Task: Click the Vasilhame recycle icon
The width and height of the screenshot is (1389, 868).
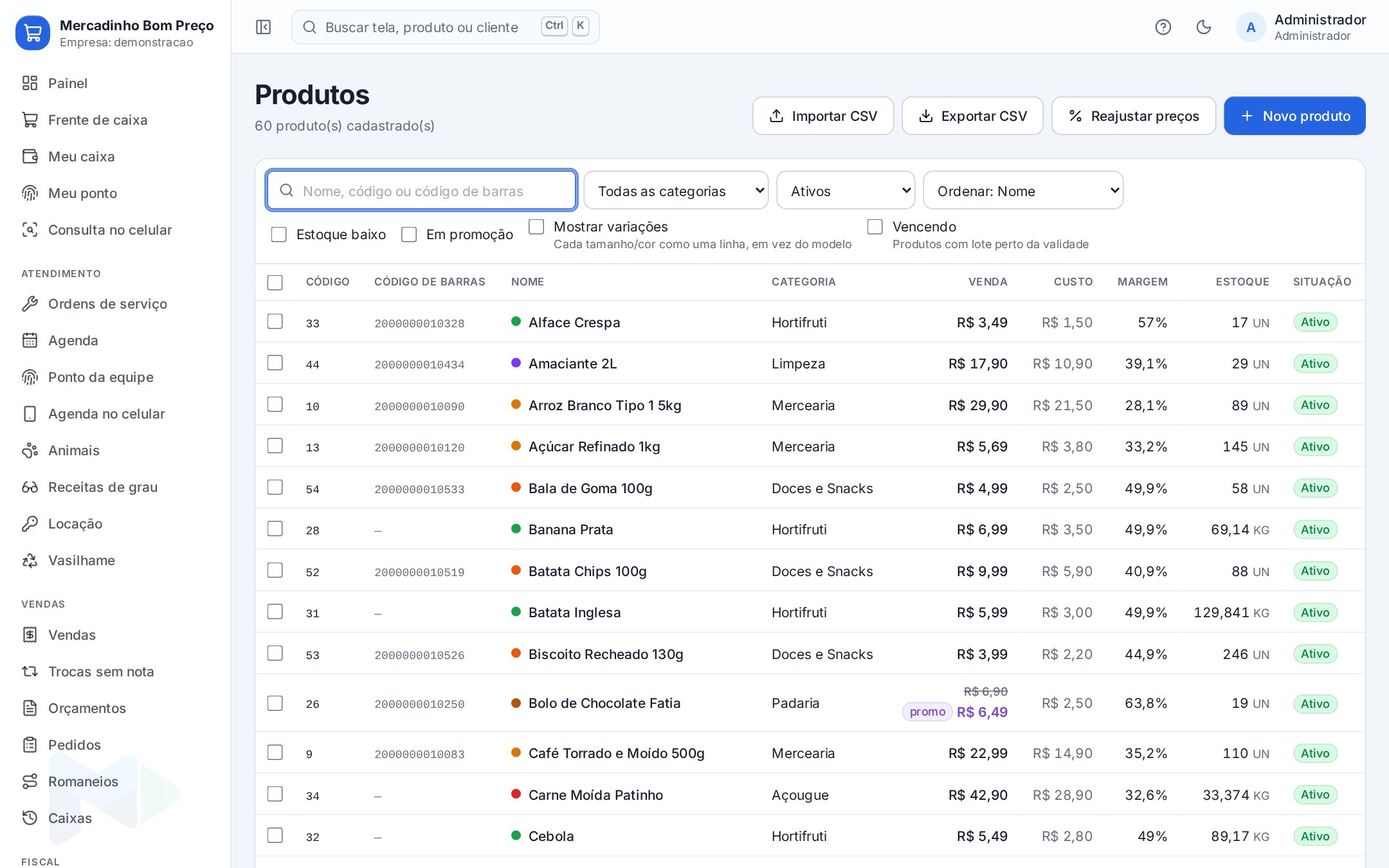Action: tap(30, 560)
